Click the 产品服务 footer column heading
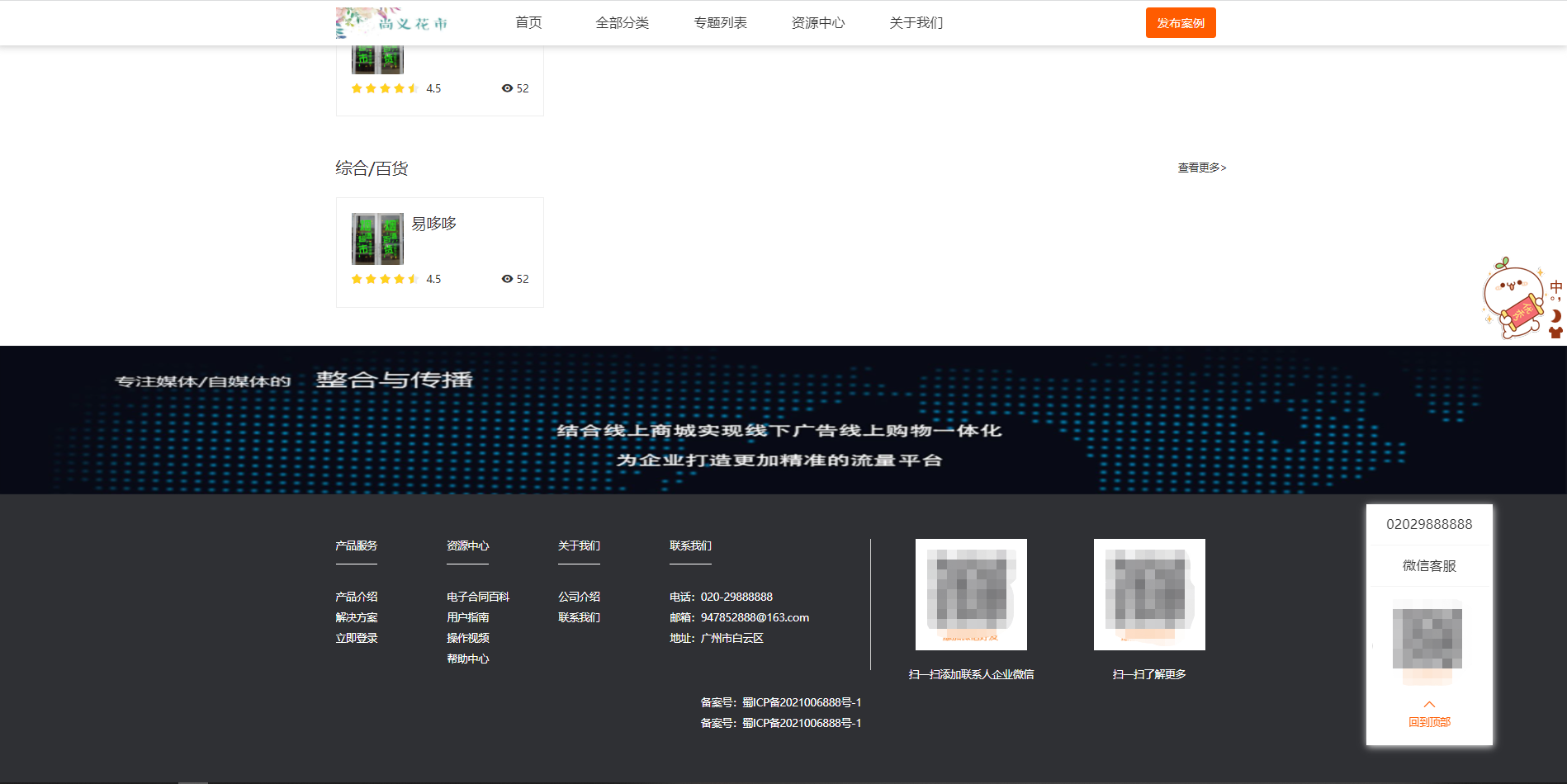The height and width of the screenshot is (784, 1567). (x=357, y=545)
